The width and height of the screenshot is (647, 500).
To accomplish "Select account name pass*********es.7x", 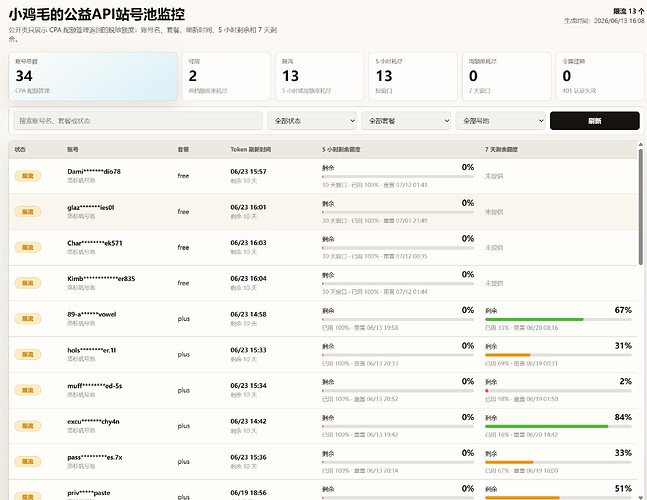I will pos(94,457).
